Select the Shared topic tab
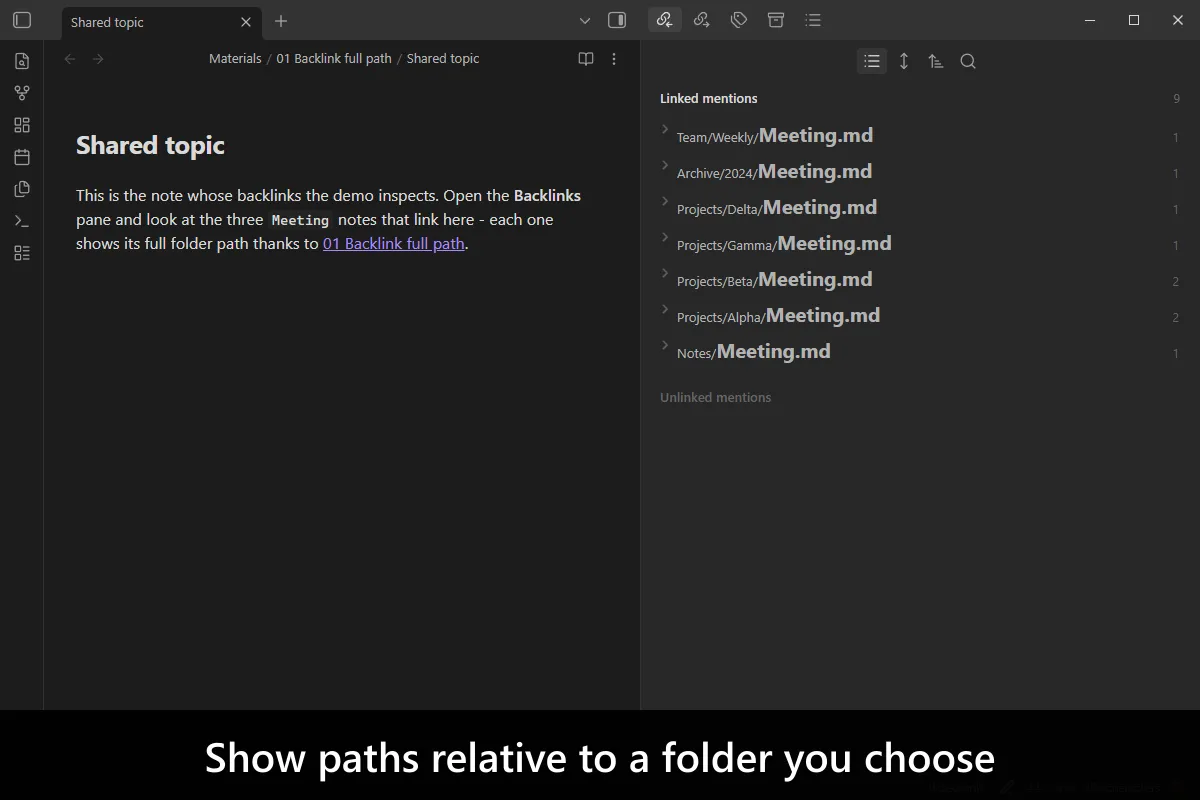This screenshot has height=800, width=1200. coord(161,22)
